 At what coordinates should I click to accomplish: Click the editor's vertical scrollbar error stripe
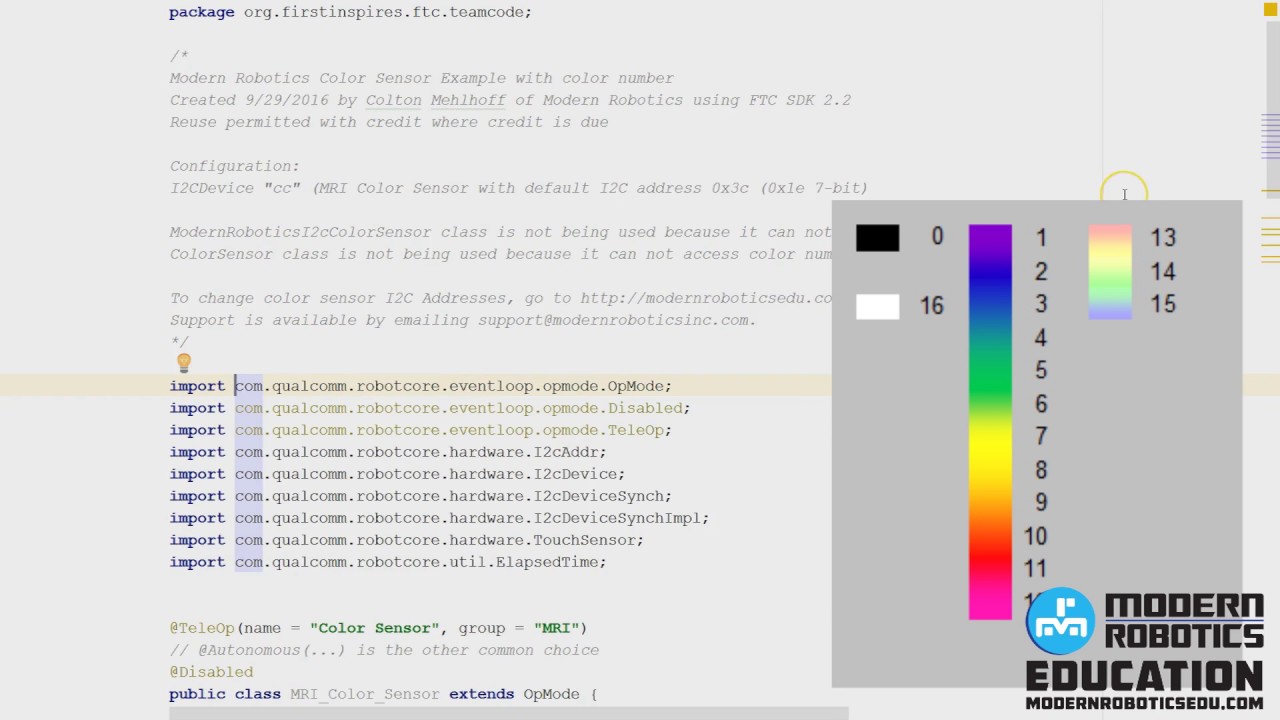tap(1270, 360)
